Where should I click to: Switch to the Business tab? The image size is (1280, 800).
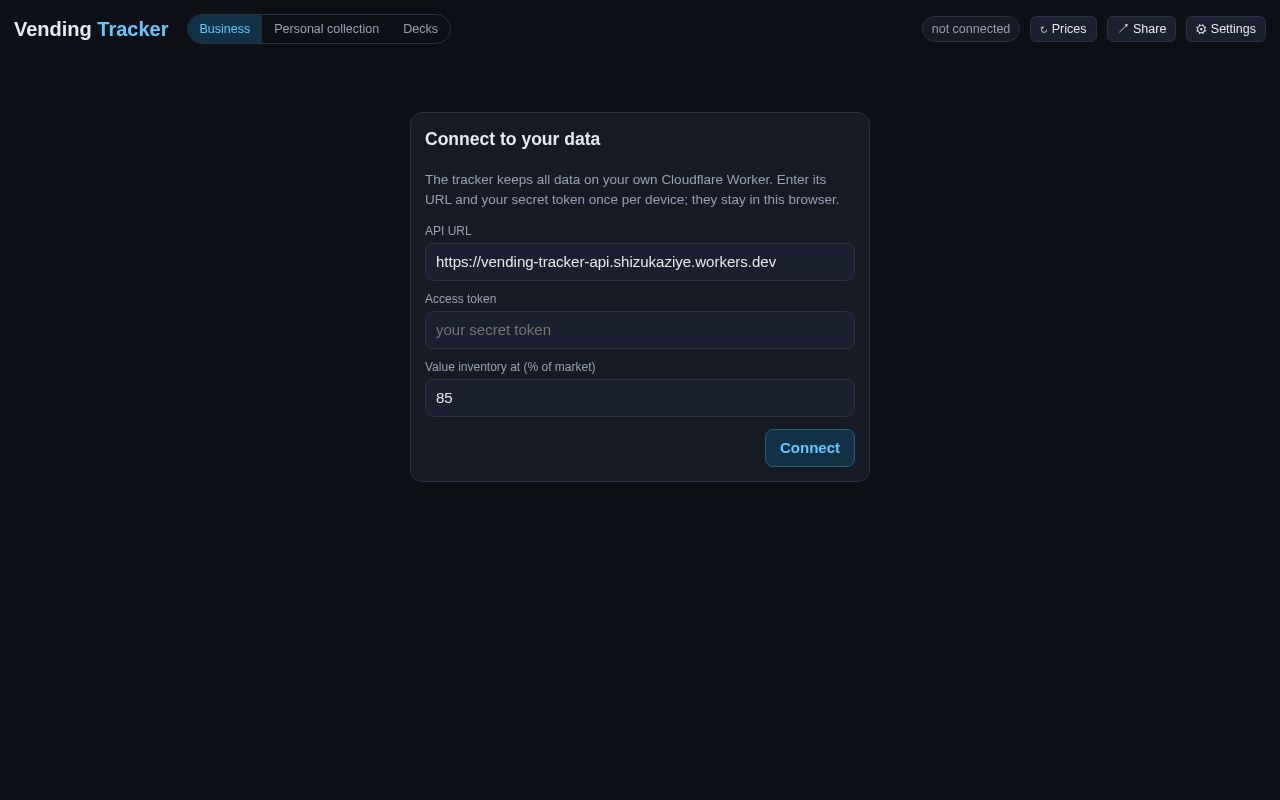click(225, 29)
